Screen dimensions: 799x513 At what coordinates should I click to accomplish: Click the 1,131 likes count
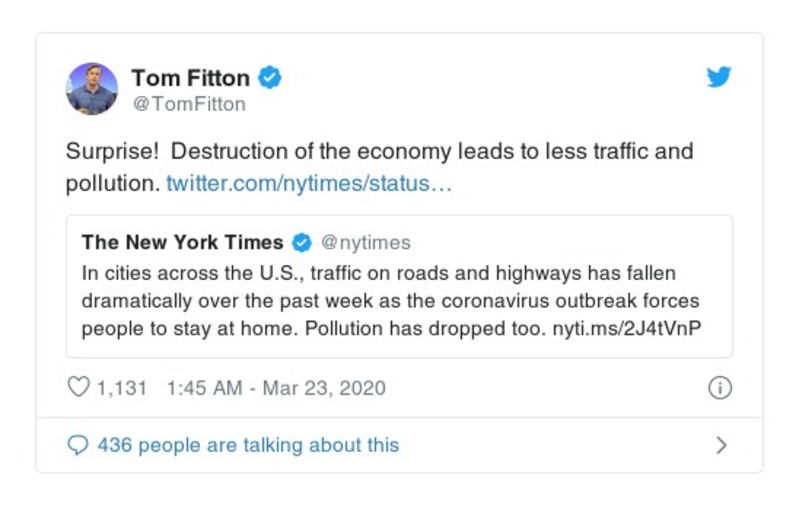(x=122, y=388)
